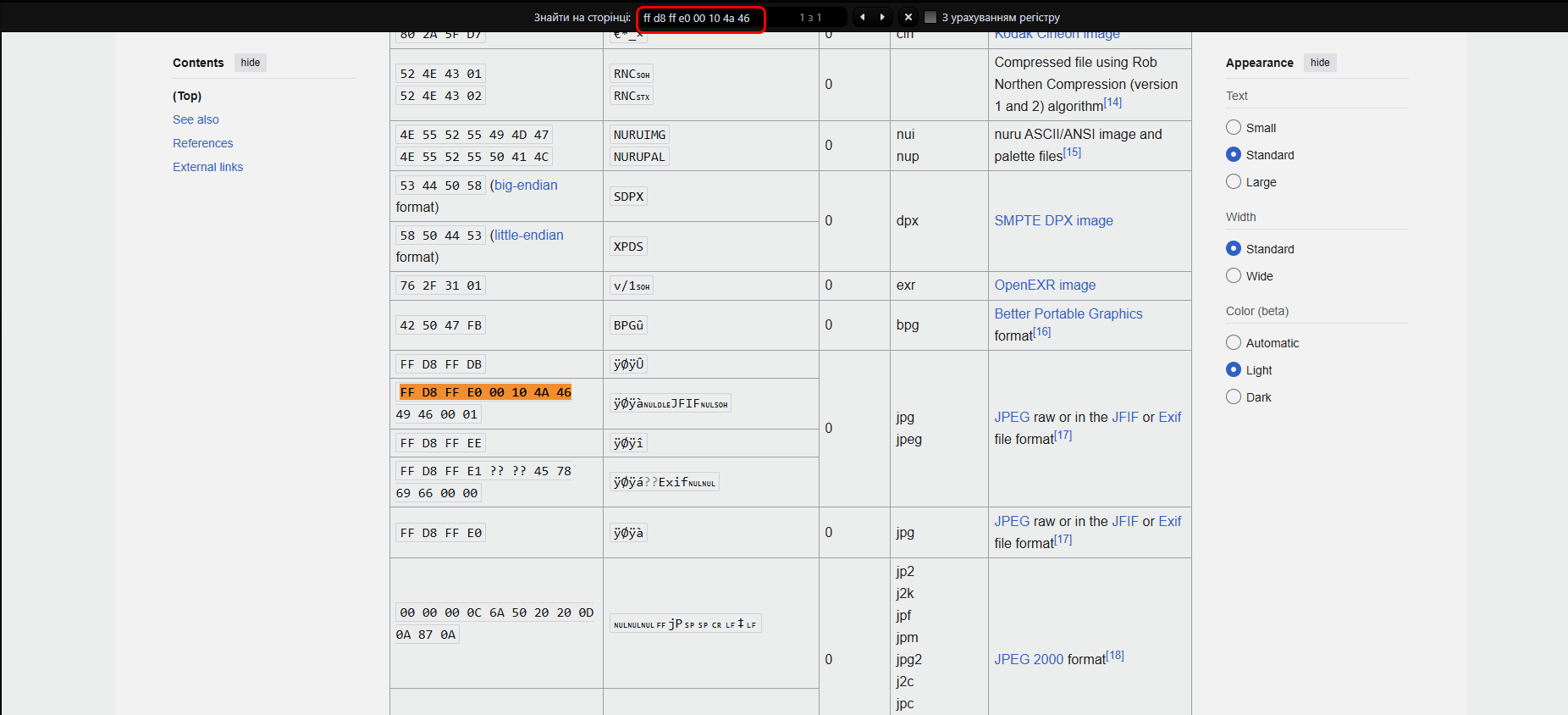
Task: Enable the case-sensitive search checkbox
Action: (x=930, y=18)
